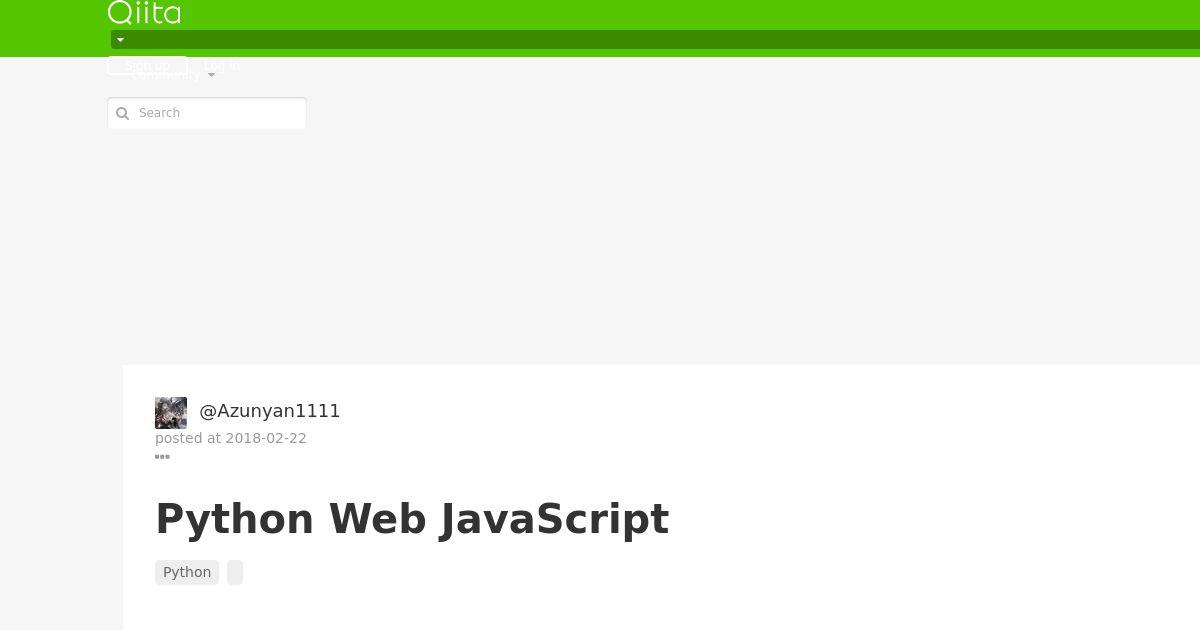Expand the dark green header menu bar

pos(655,40)
